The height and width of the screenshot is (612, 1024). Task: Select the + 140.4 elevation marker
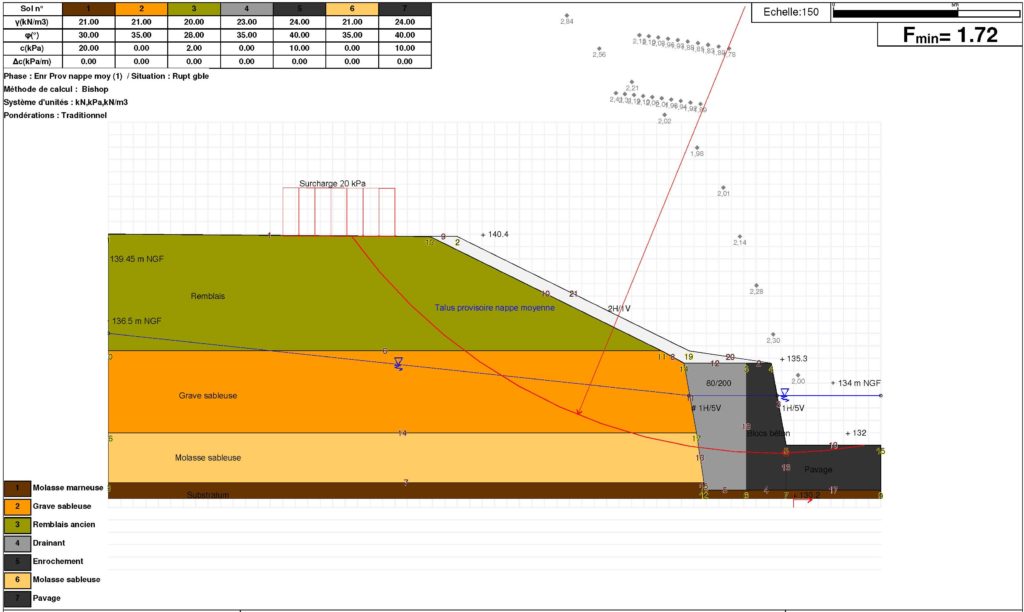[x=494, y=234]
